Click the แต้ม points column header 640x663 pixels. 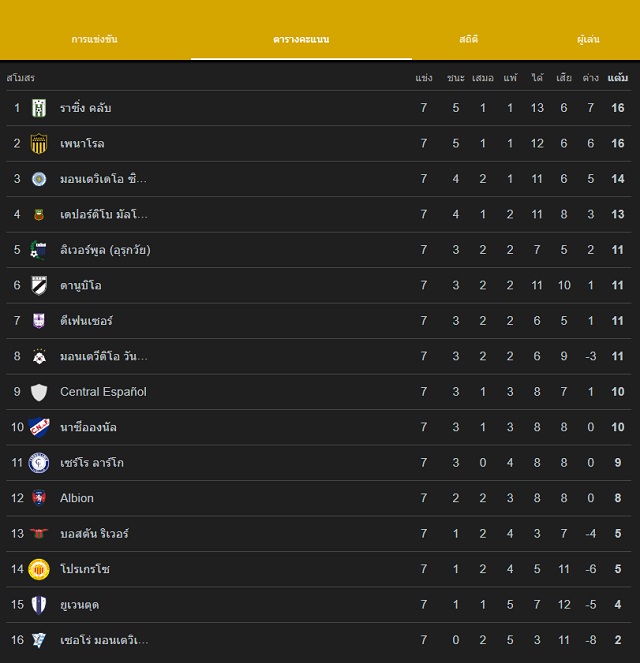click(618, 78)
